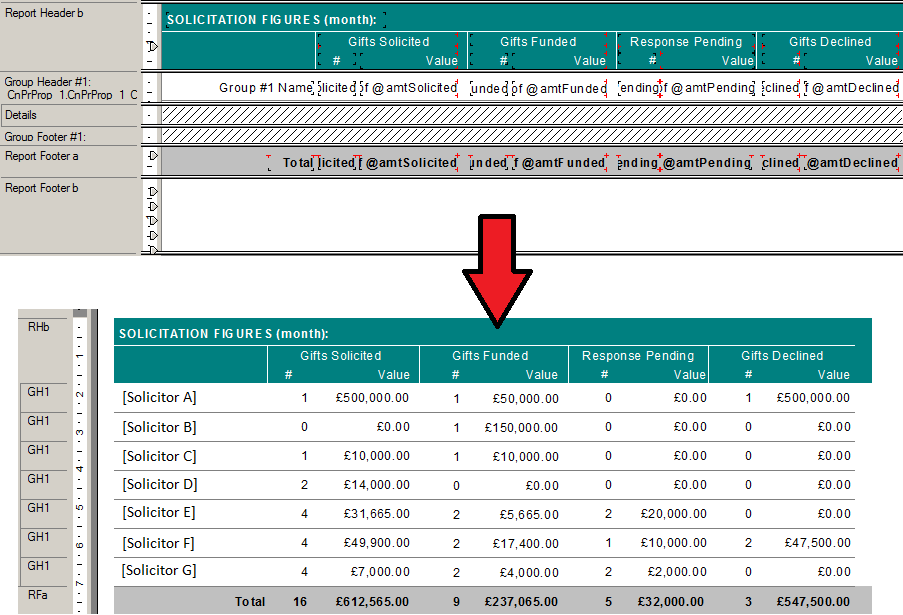Click the £17,400.00 value in Solicitor F row
This screenshot has width=903, height=615.
point(525,543)
